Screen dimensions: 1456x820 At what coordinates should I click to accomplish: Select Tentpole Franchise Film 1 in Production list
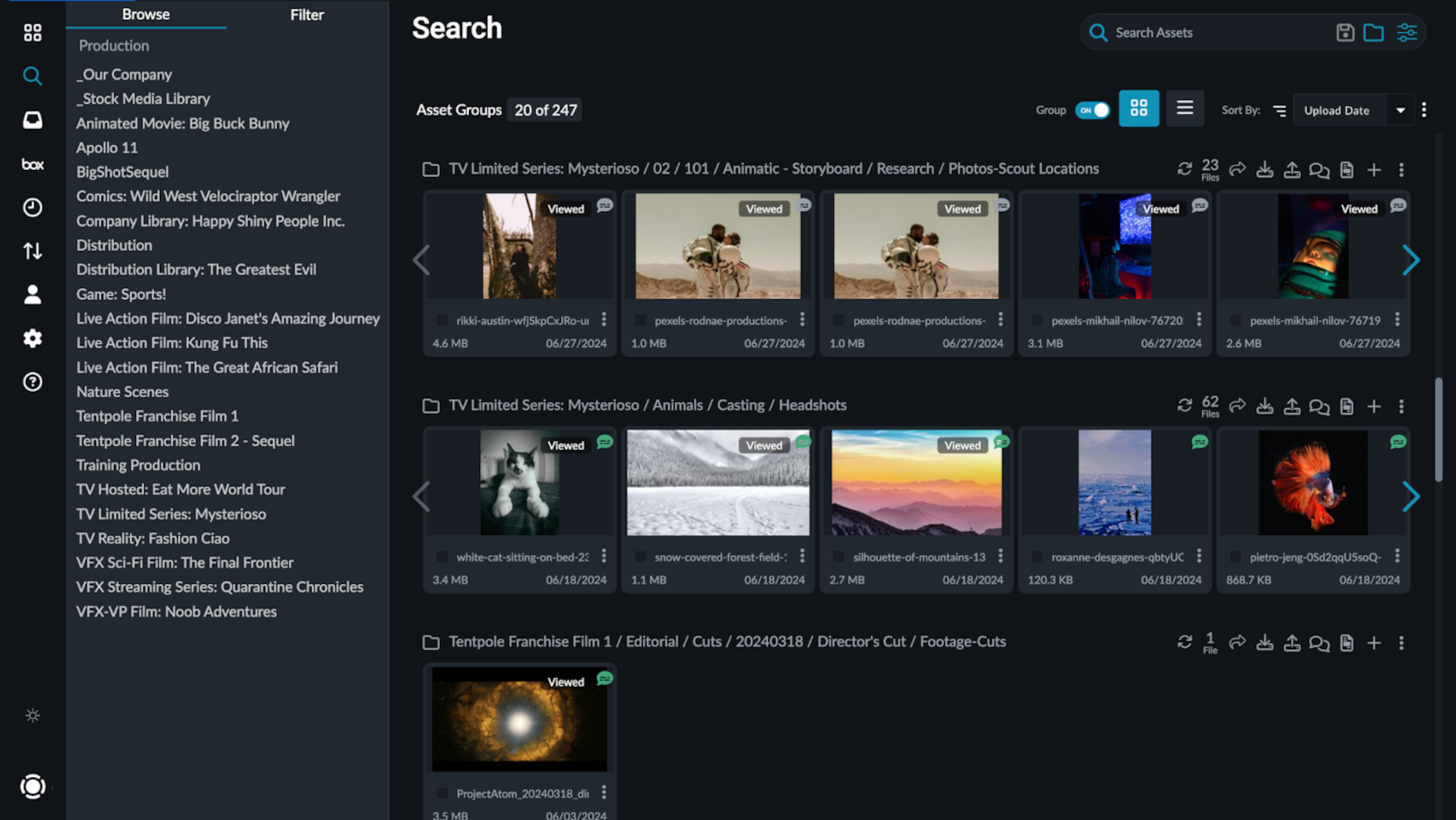[x=157, y=416]
